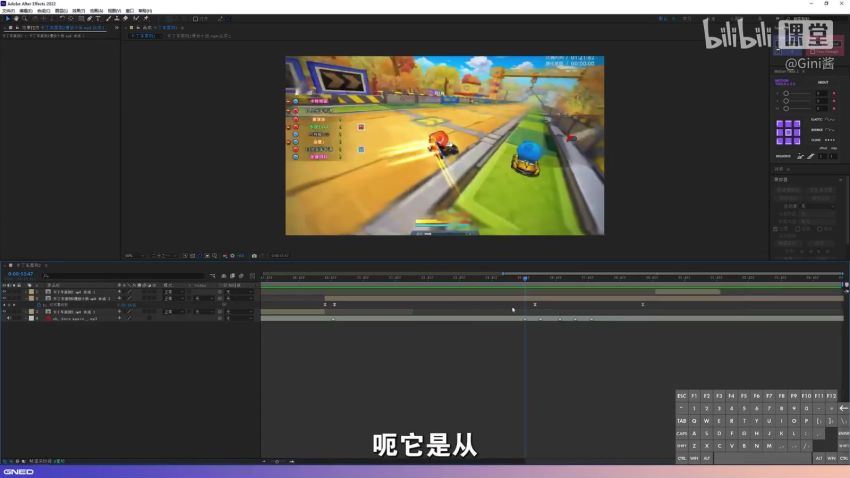Open blend mode dropdown for layer 3
The height and width of the screenshot is (478, 850).
(x=173, y=312)
